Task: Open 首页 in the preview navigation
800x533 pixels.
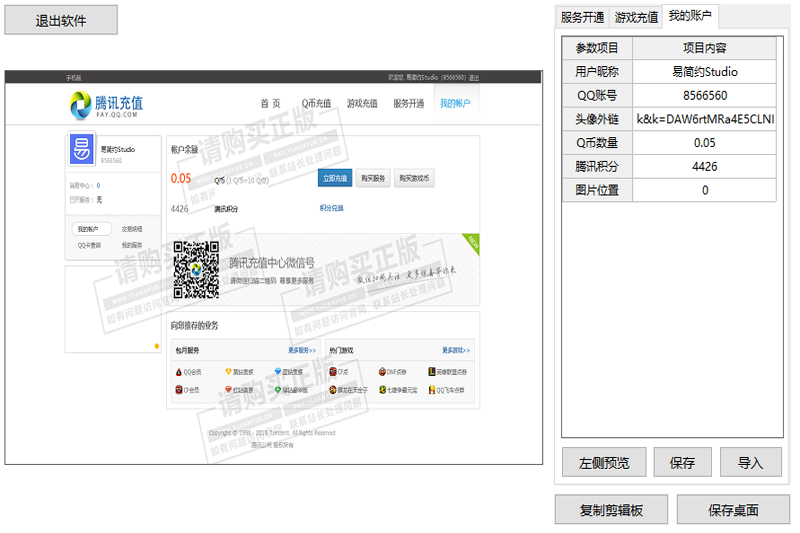Action: [270, 104]
